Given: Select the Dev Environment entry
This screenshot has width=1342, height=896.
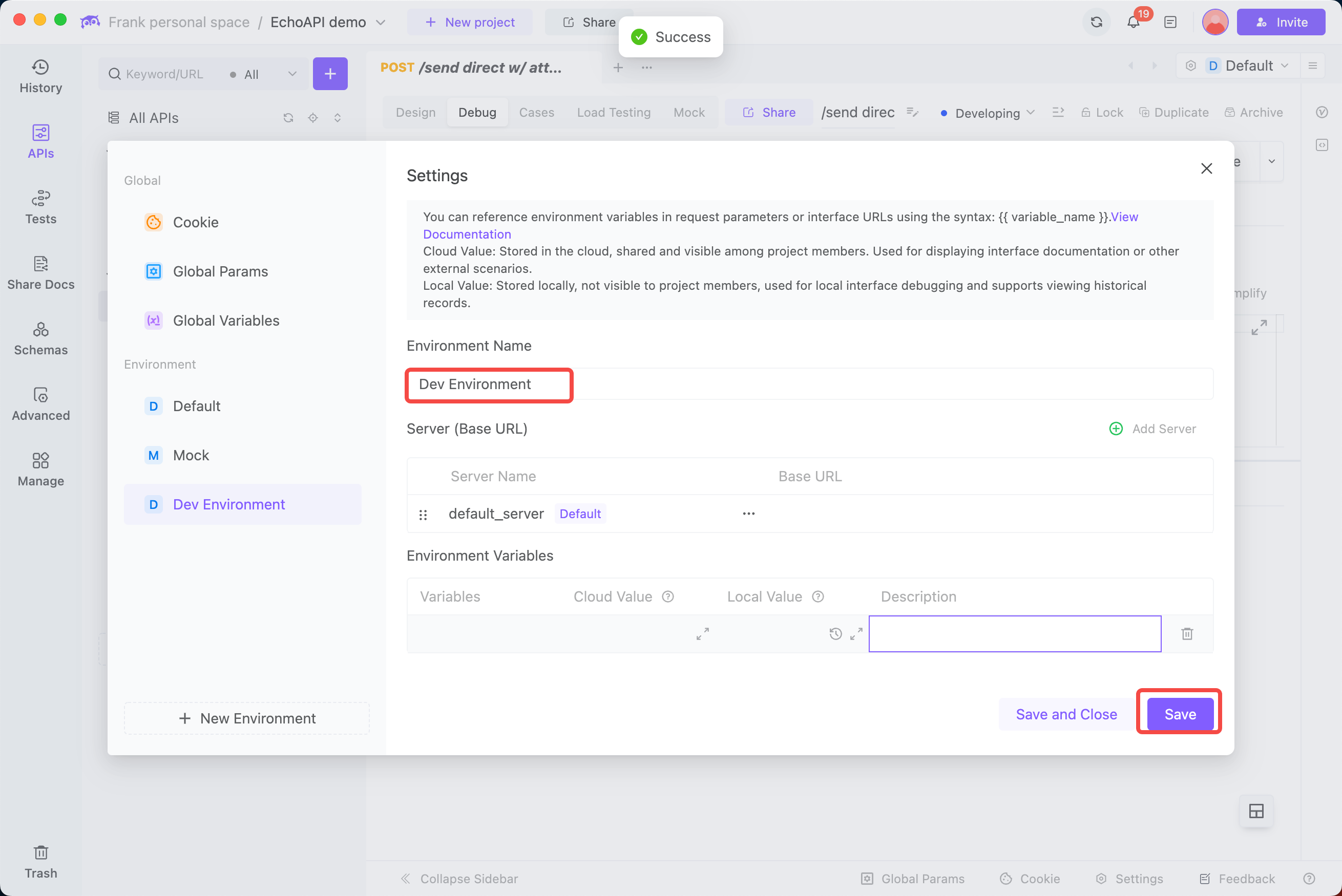Looking at the screenshot, I should pos(243,504).
